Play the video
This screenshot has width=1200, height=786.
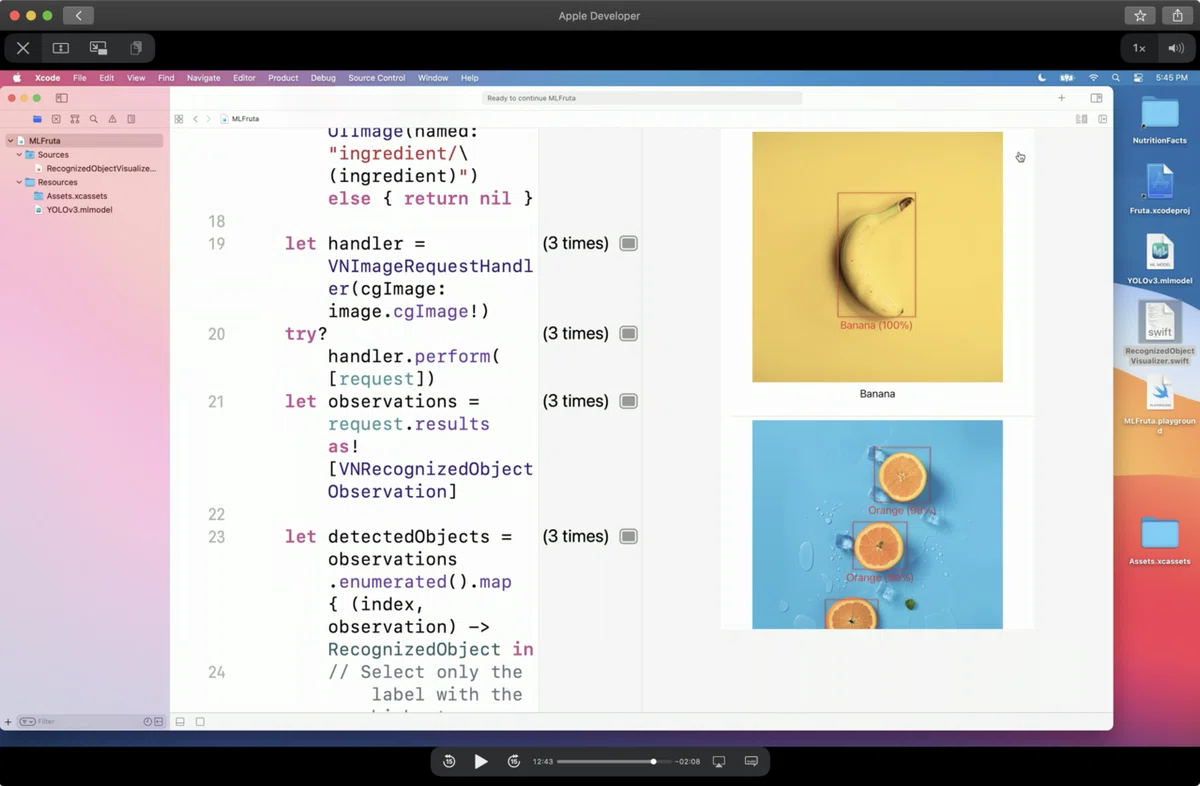(481, 761)
